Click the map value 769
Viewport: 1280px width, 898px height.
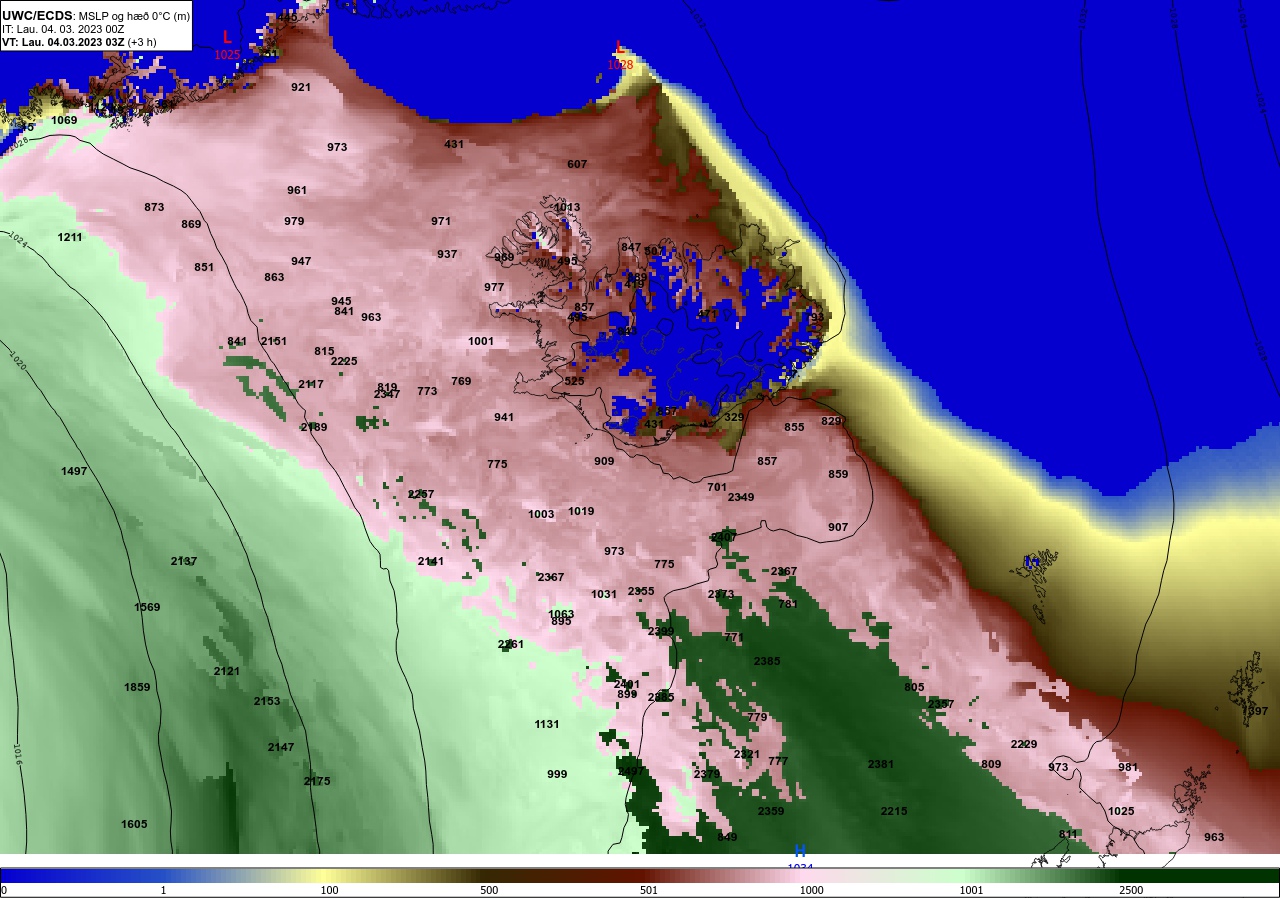pos(461,381)
